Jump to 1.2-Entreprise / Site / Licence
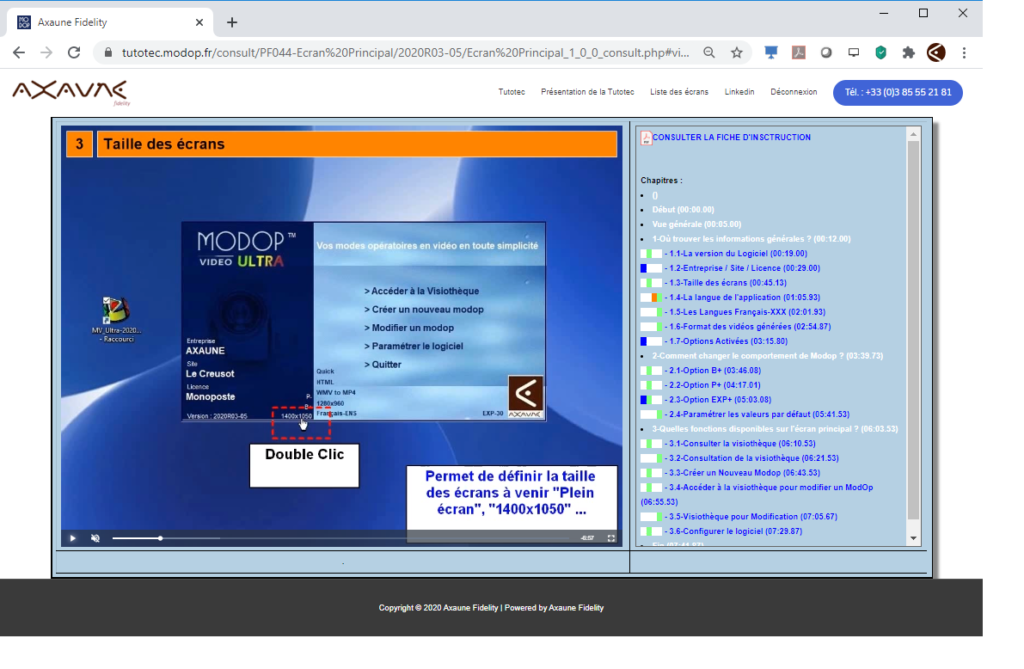 point(743,268)
